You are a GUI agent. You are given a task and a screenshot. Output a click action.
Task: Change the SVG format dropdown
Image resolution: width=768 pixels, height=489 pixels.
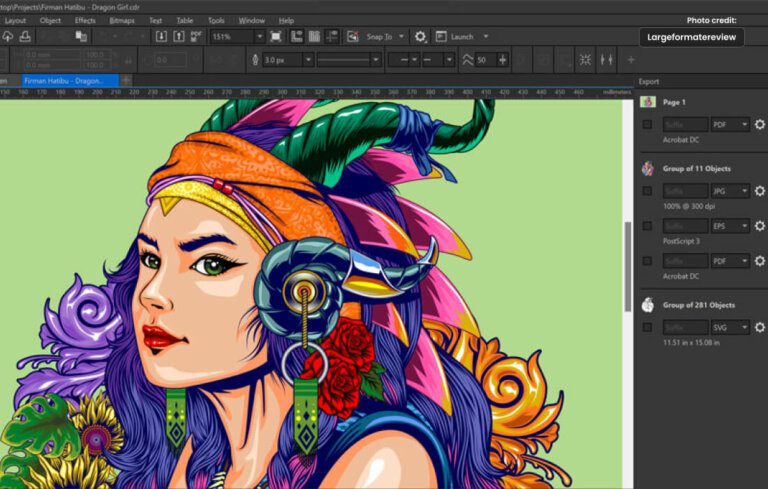(x=730, y=327)
